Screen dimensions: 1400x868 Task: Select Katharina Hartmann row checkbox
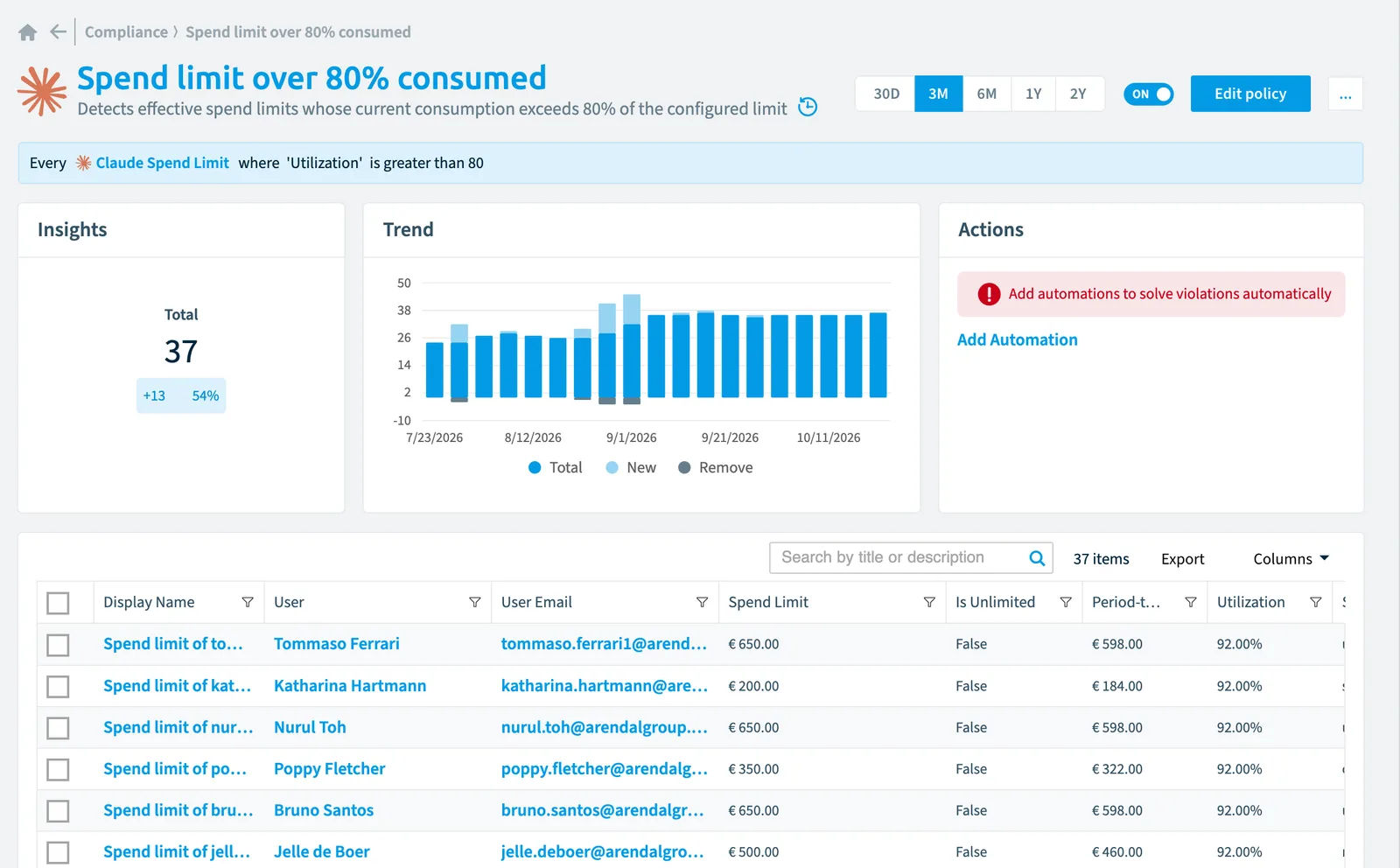(58, 687)
